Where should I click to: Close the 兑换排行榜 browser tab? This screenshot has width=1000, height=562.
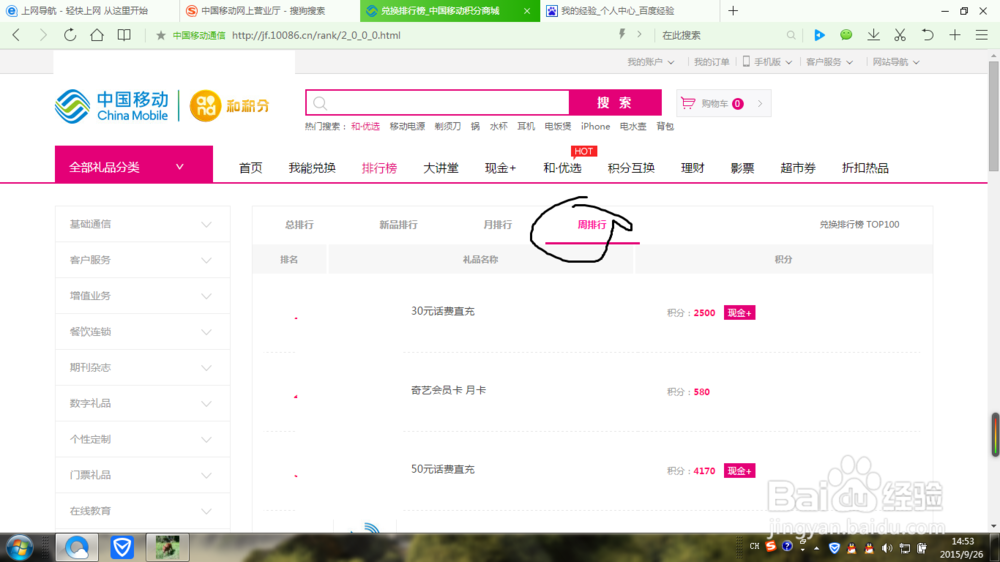pyautogui.click(x=527, y=11)
